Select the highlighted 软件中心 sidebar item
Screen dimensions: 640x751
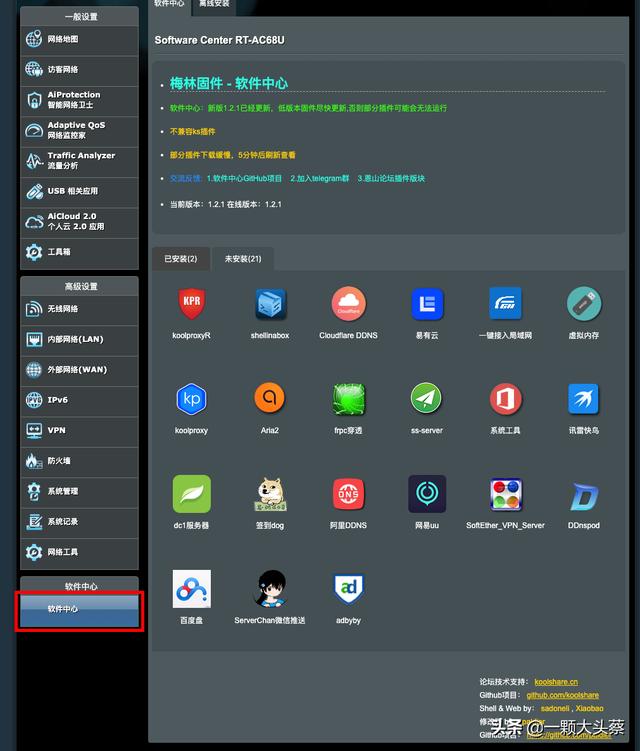80,610
